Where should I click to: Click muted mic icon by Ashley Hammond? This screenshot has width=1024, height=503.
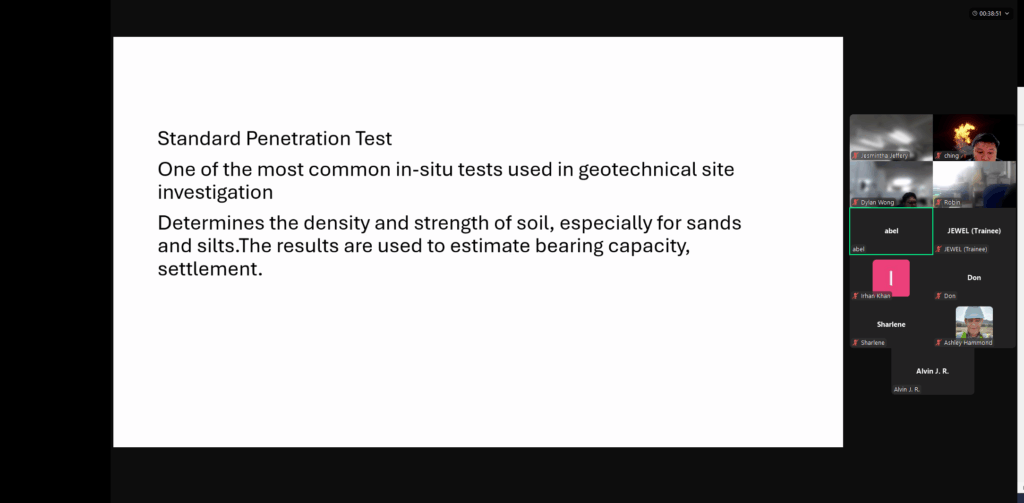point(938,342)
